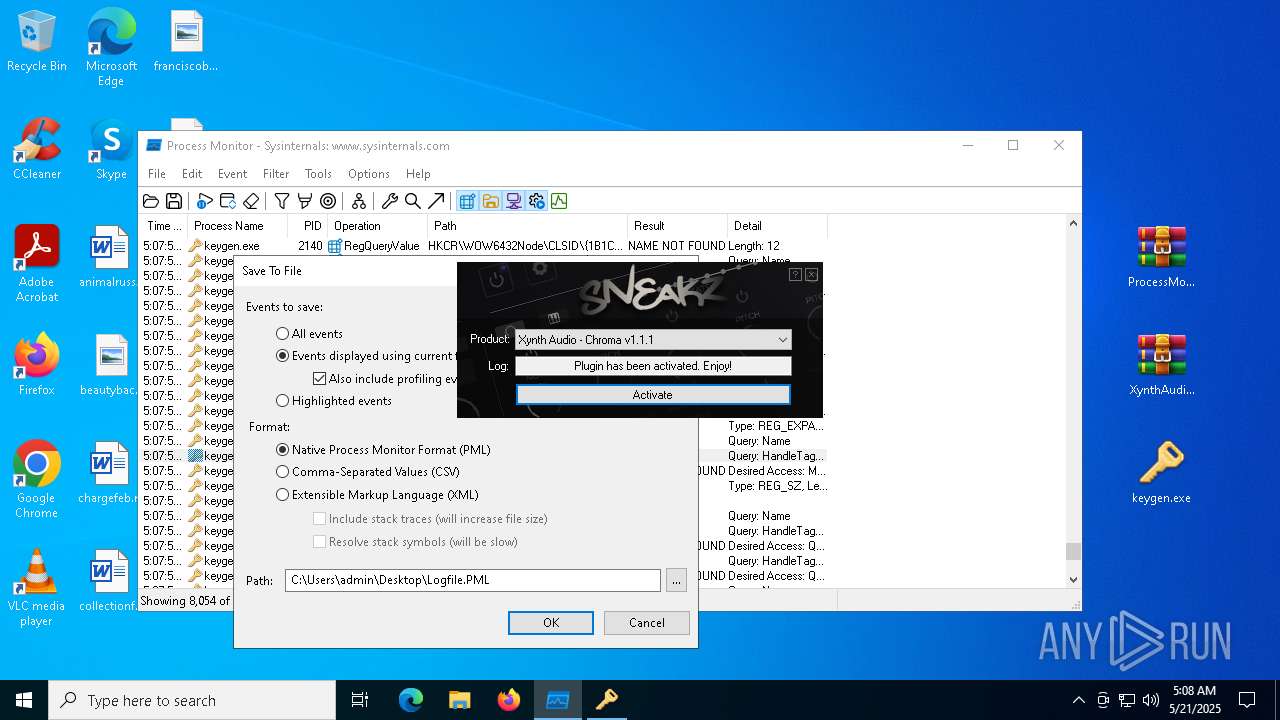Image resolution: width=1280 pixels, height=720 pixels.
Task: Click the help question mark in Sneakz keygen
Action: (795, 274)
